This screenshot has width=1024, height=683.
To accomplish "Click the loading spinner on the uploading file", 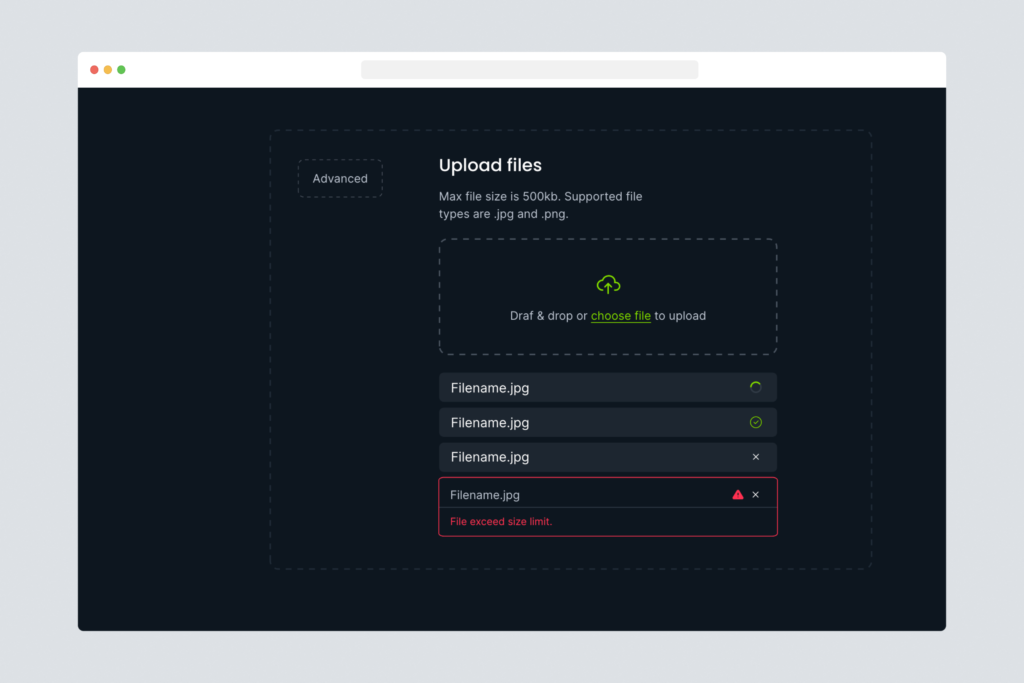I will tap(755, 387).
